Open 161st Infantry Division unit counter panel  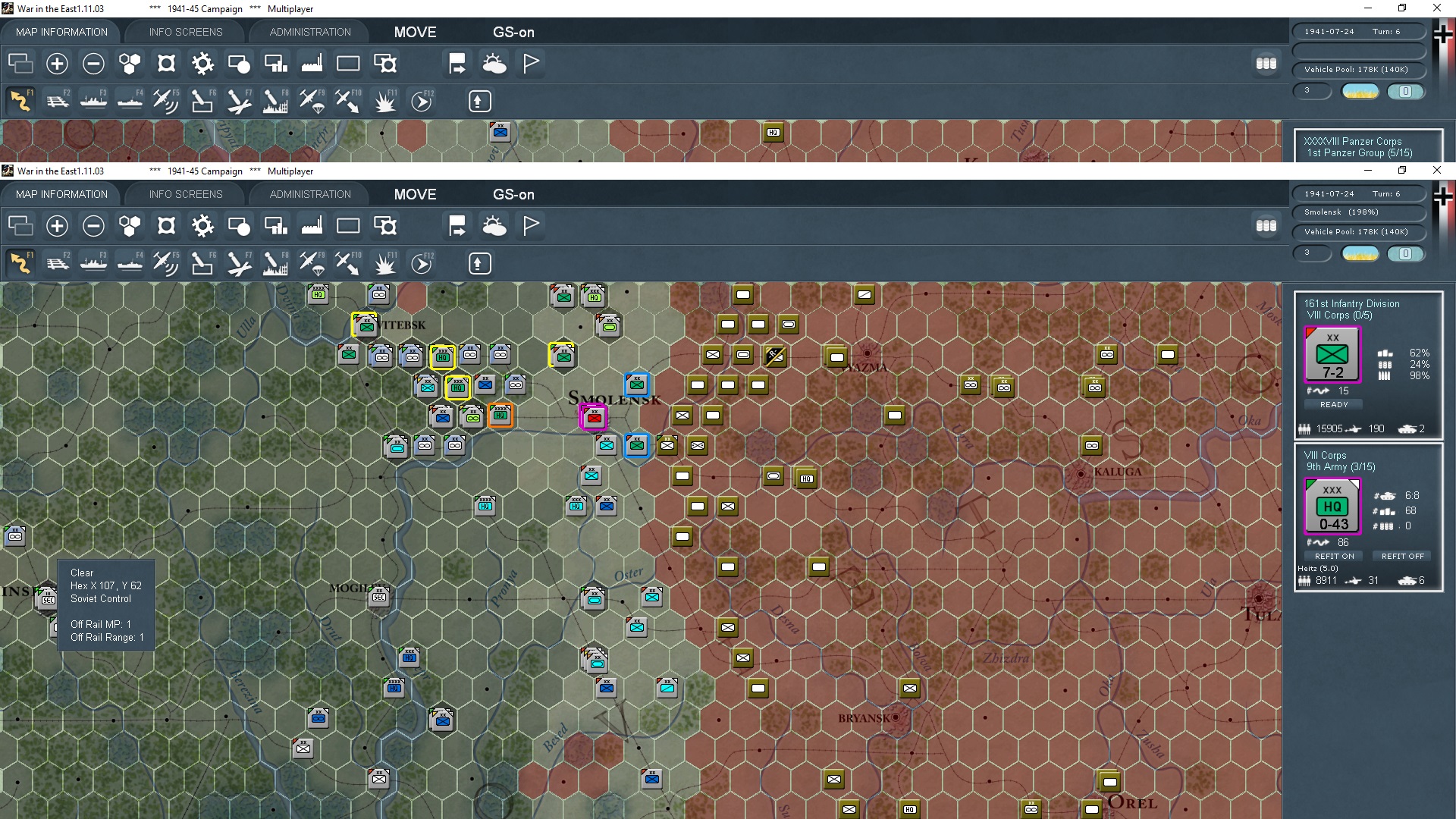(x=1332, y=355)
